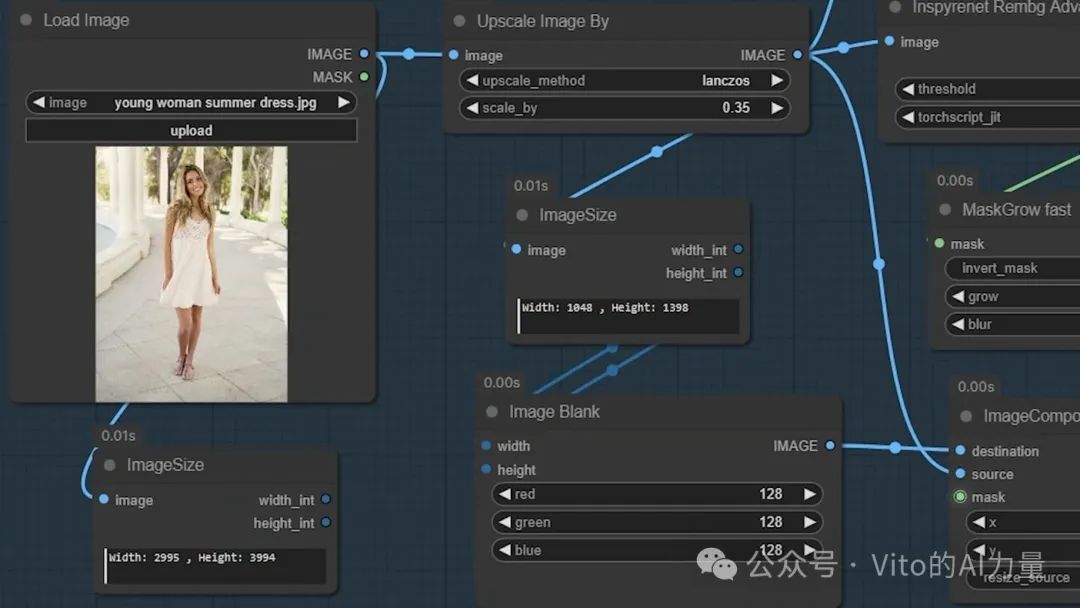Click the link midpoint between Load Image and Upscale
1080x608 pixels.
(409, 54)
